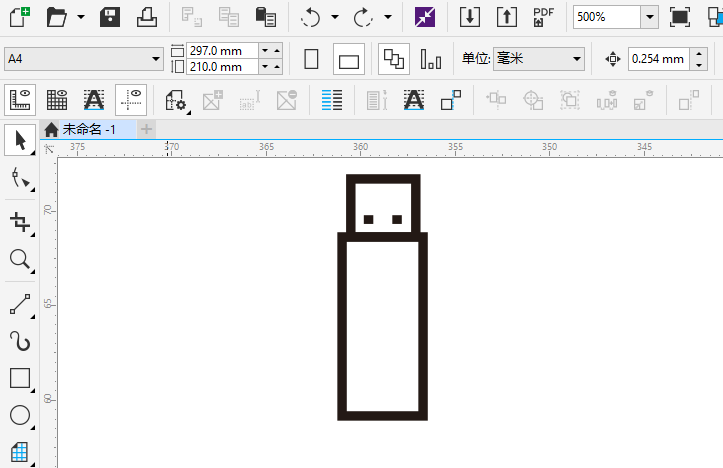Select the Shape edit tool

click(x=19, y=179)
